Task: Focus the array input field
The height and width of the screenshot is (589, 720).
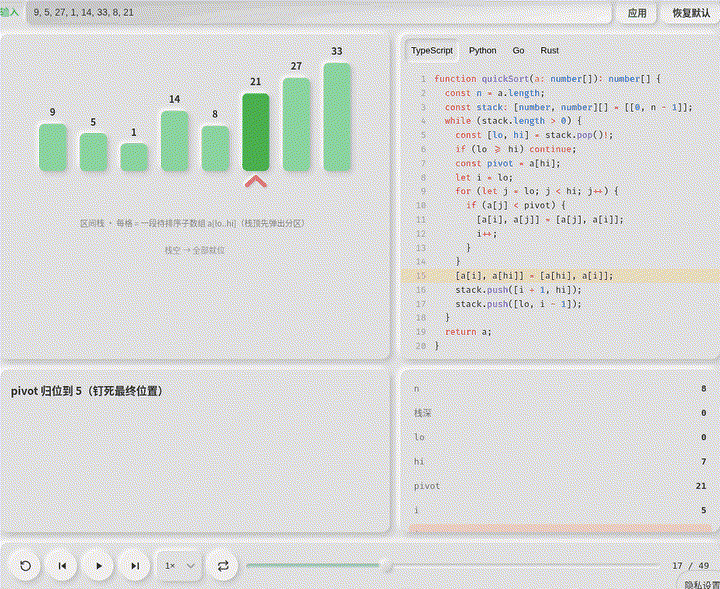Action: click(x=319, y=12)
